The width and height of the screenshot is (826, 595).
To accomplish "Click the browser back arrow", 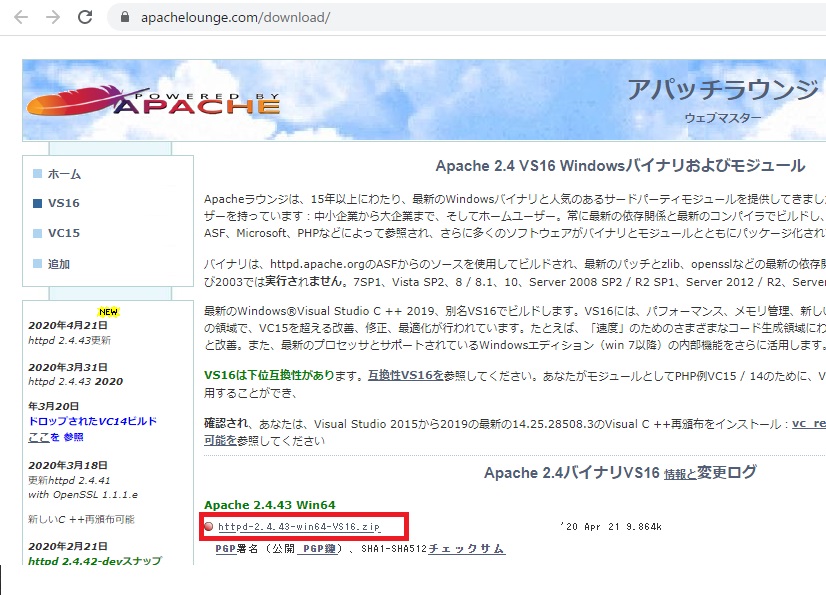I will [x=22, y=17].
